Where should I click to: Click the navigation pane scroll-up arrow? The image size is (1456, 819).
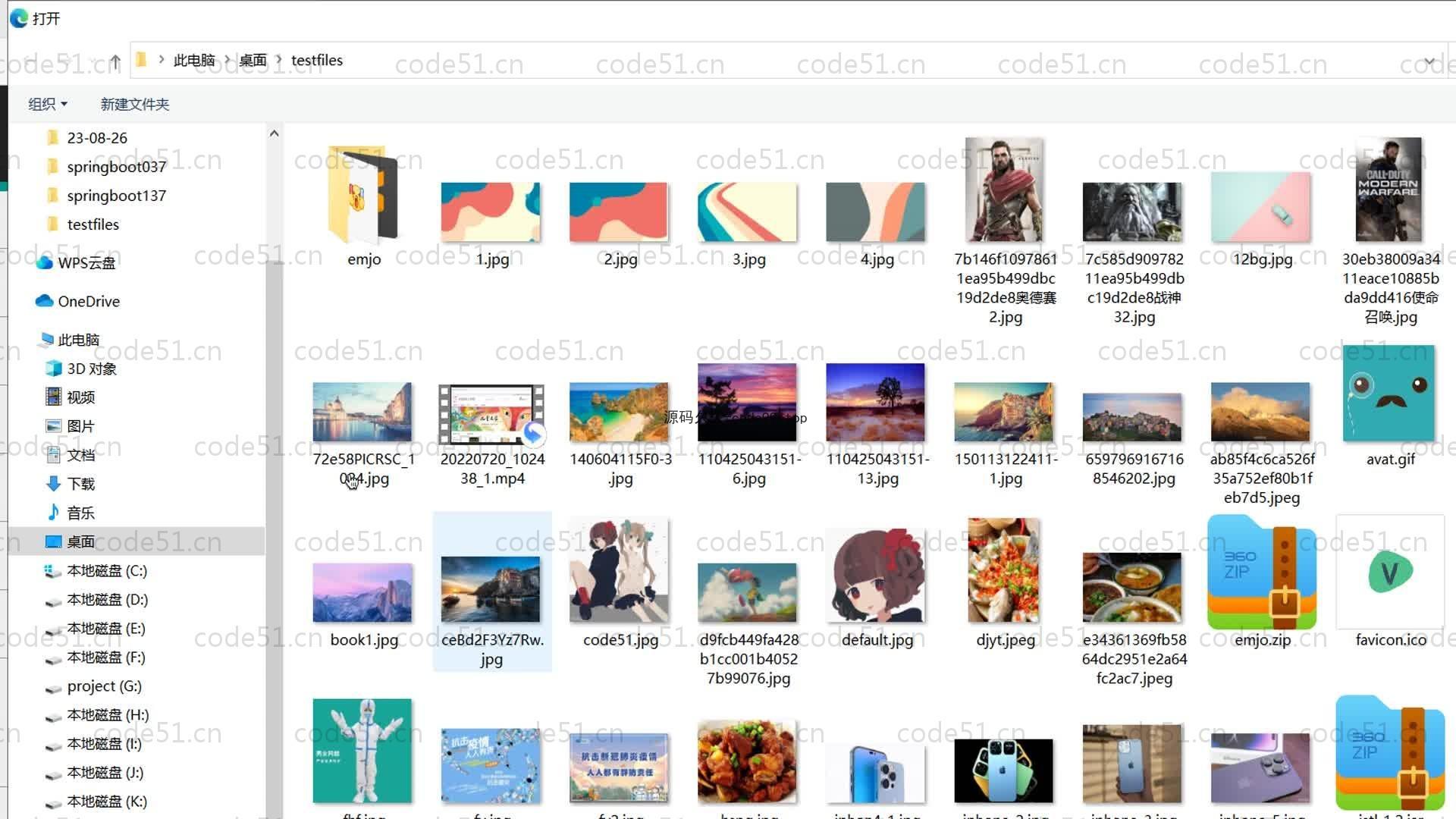tap(275, 133)
